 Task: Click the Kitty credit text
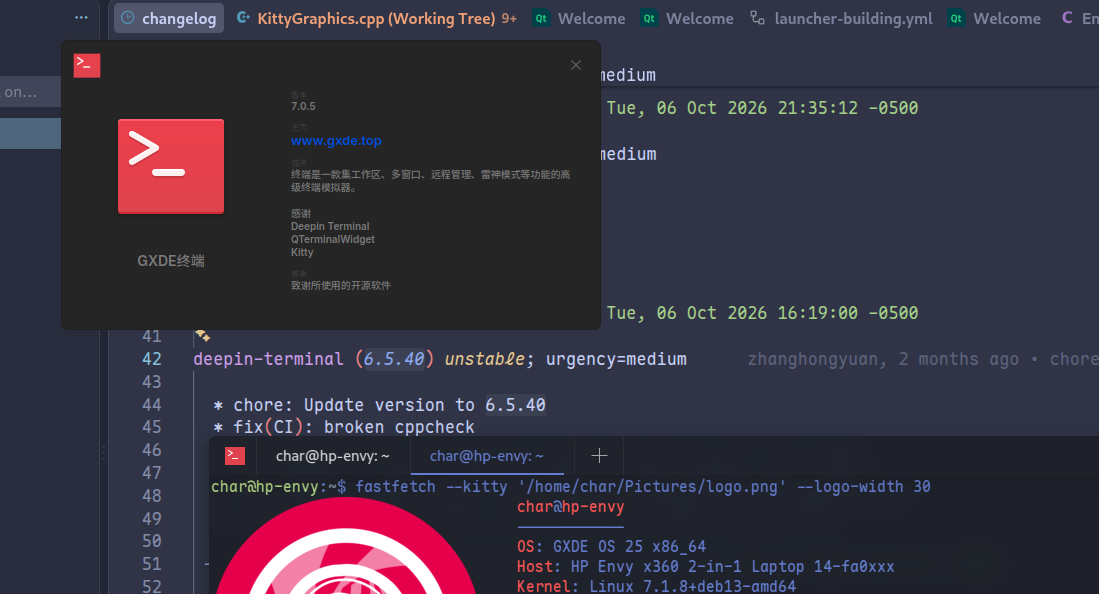pos(302,252)
